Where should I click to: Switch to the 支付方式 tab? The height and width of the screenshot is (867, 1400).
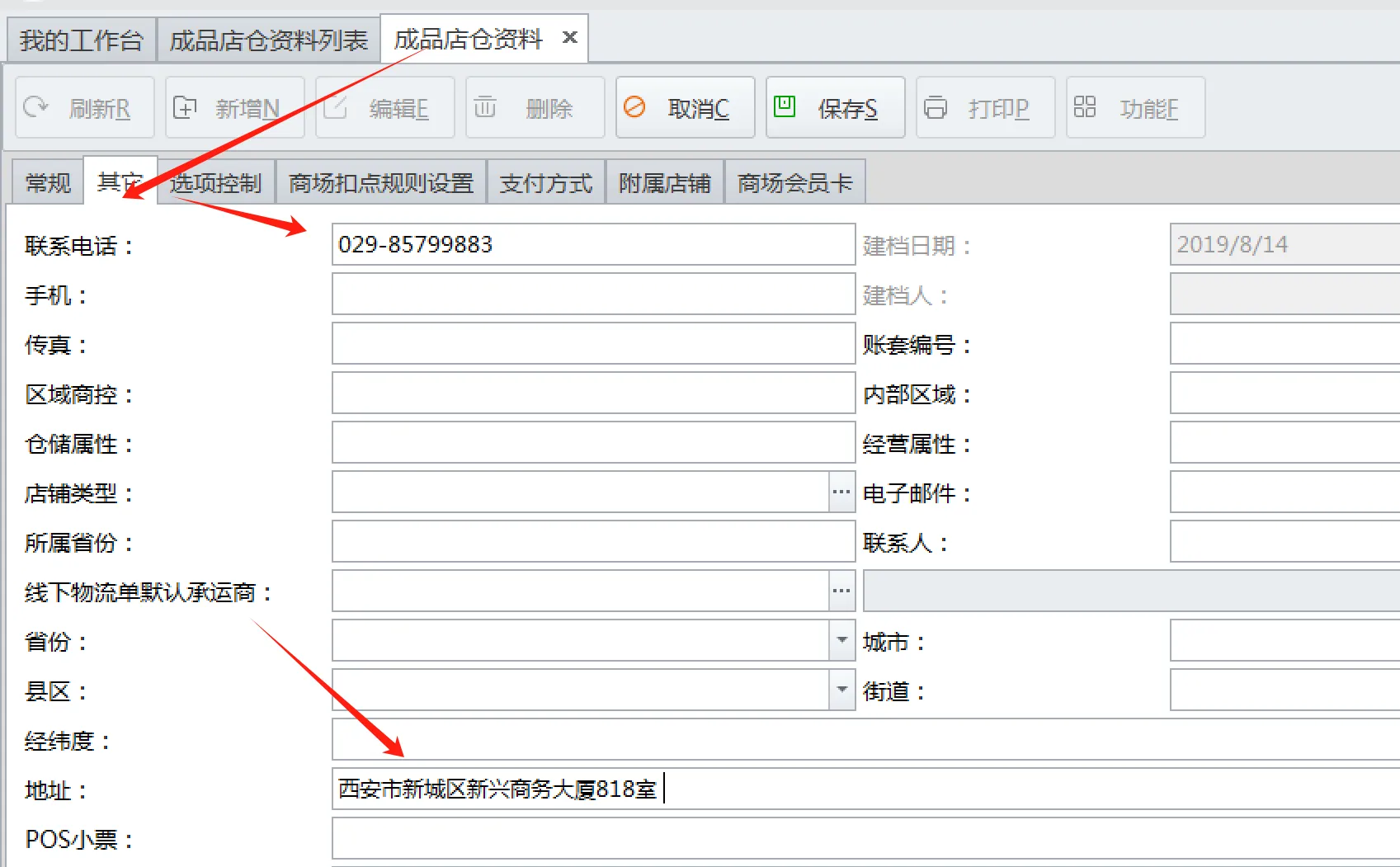[x=546, y=183]
